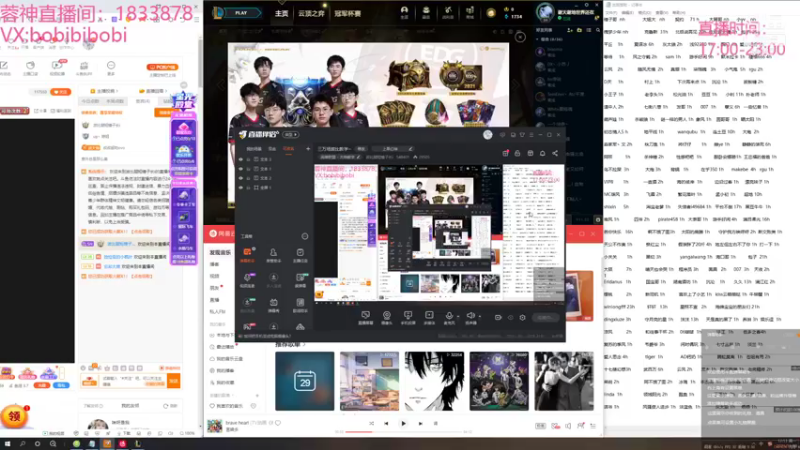Hide the fourth source in streaming app list
800x450 pixels.
tap(241, 187)
